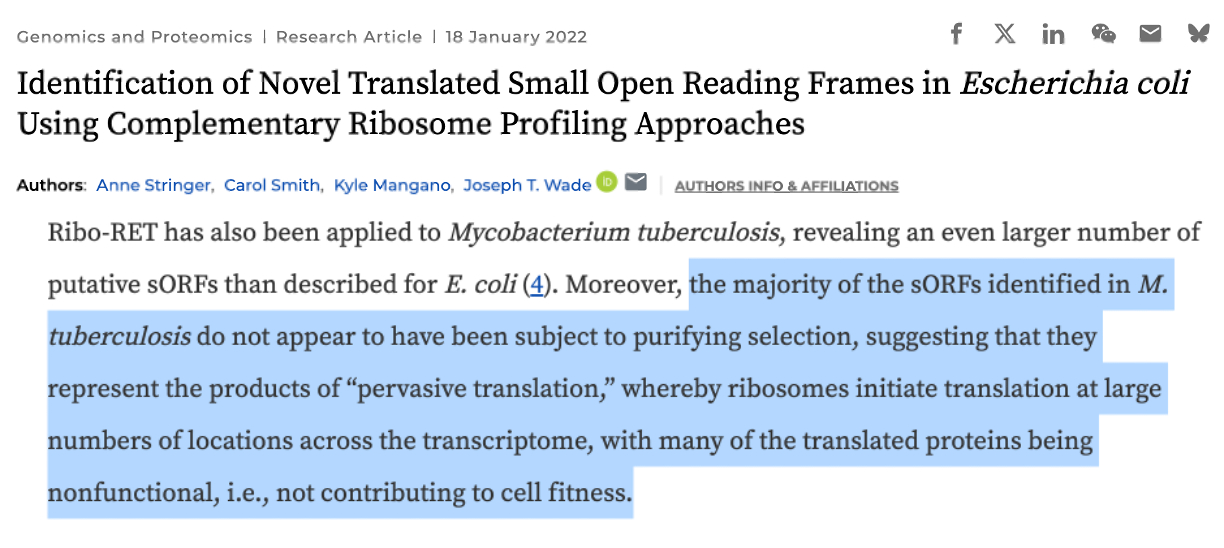The image size is (1224, 548).
Task: Share article on LinkedIn
Action: click(1053, 34)
